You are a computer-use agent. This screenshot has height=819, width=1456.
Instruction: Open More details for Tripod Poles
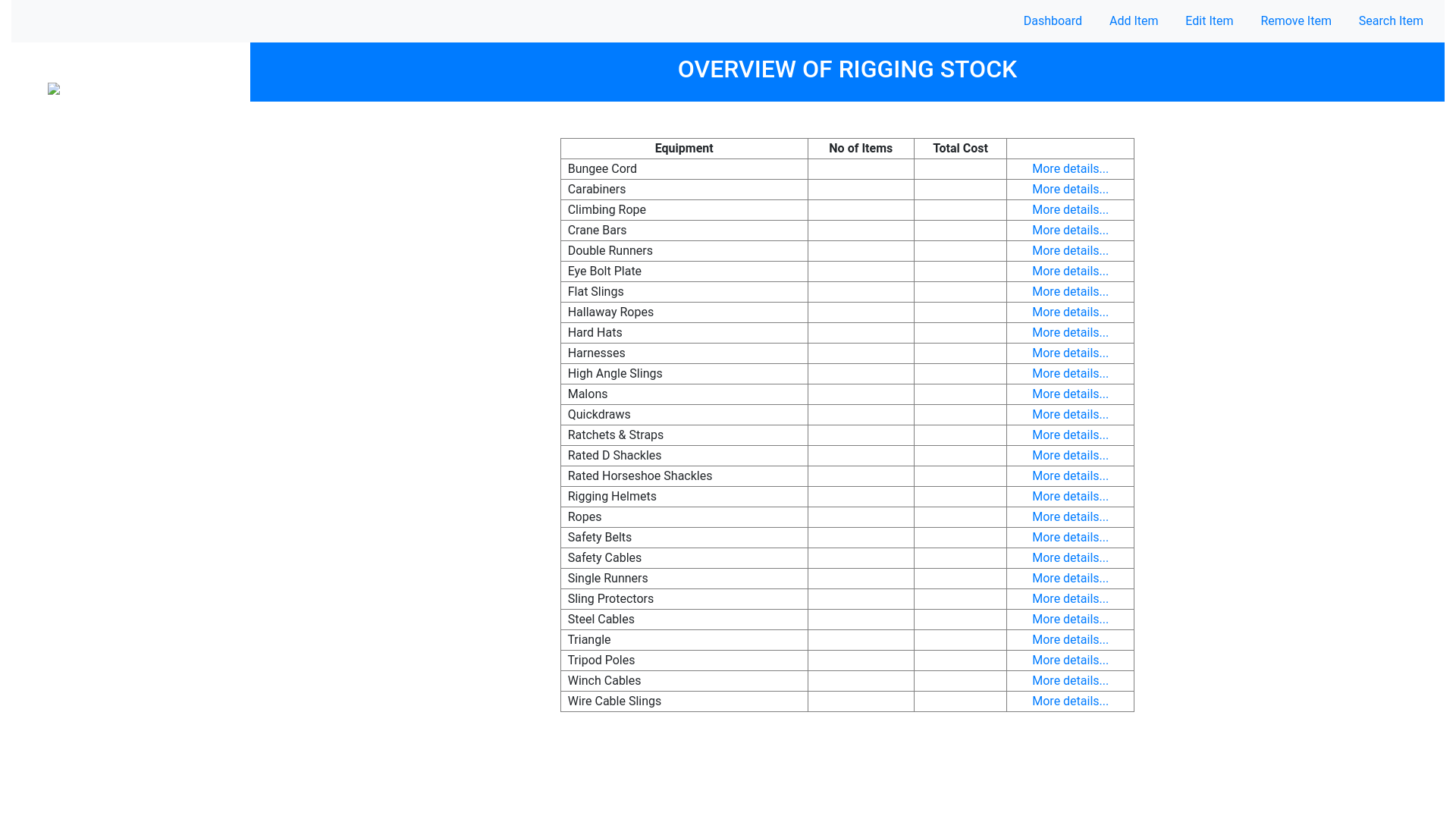pos(1070,661)
